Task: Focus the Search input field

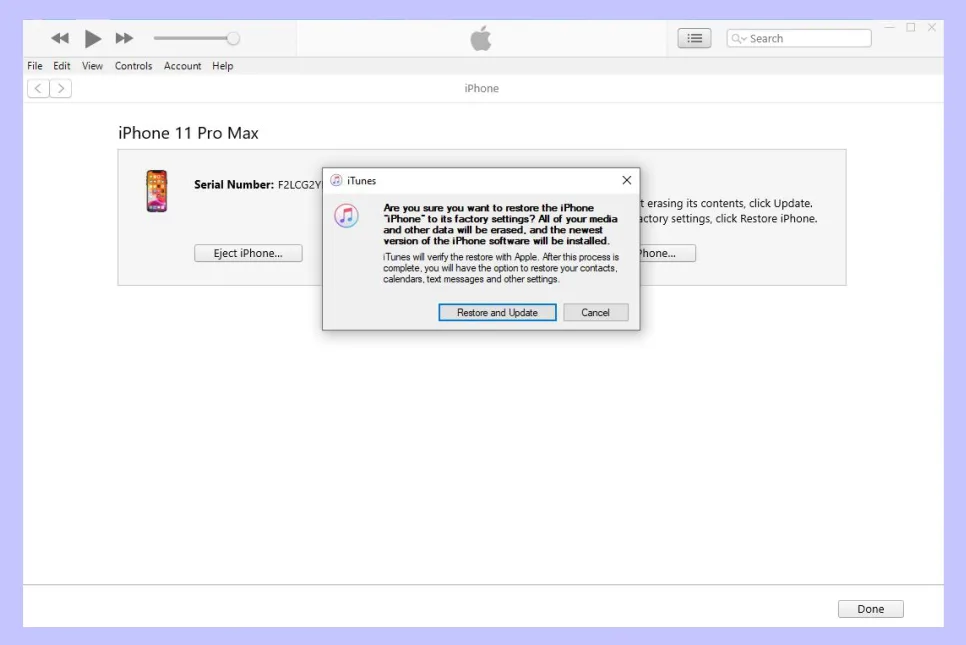Action: 799,38
